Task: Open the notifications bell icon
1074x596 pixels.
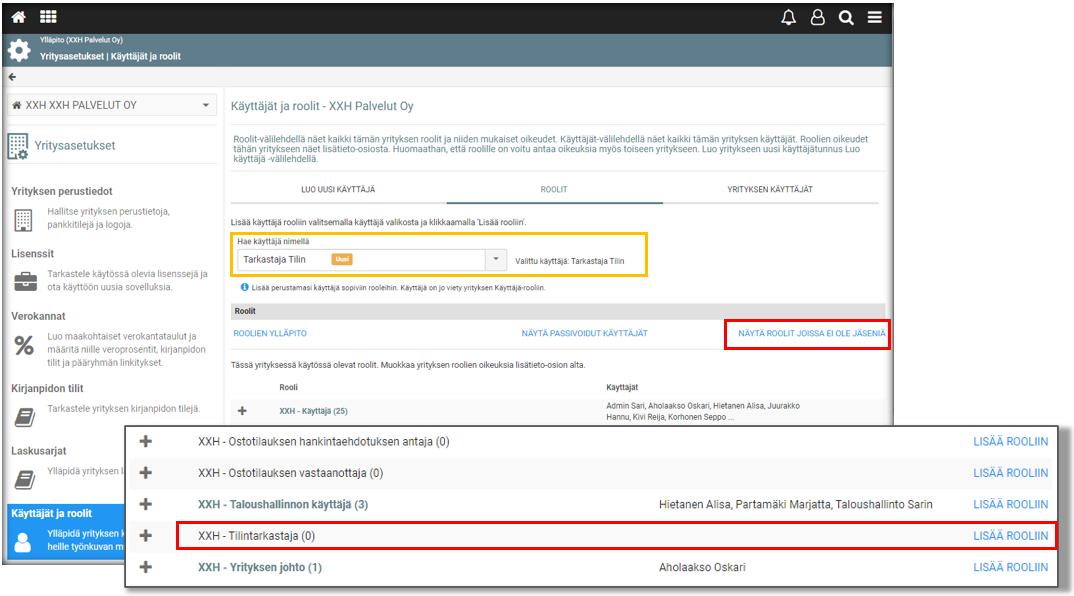Action: (789, 17)
